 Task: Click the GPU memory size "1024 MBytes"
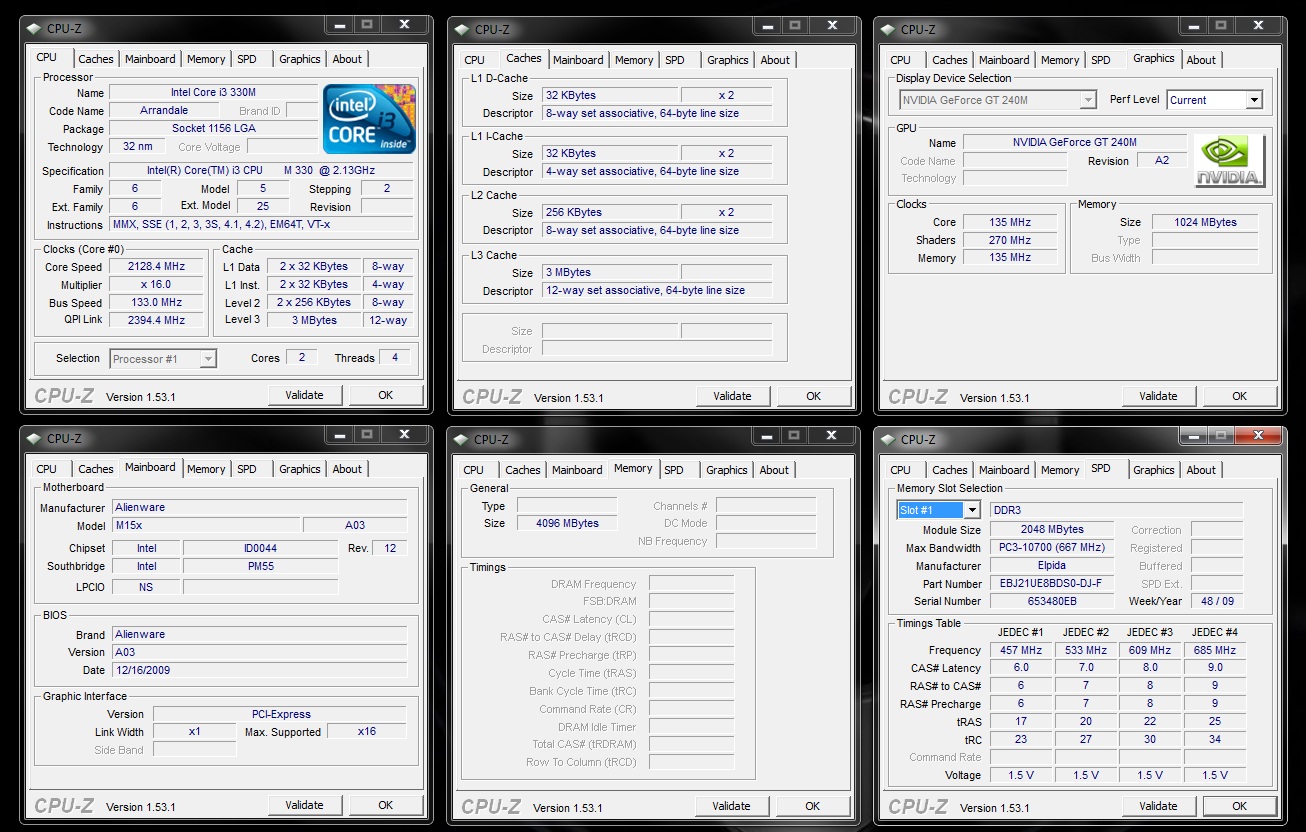point(1206,223)
